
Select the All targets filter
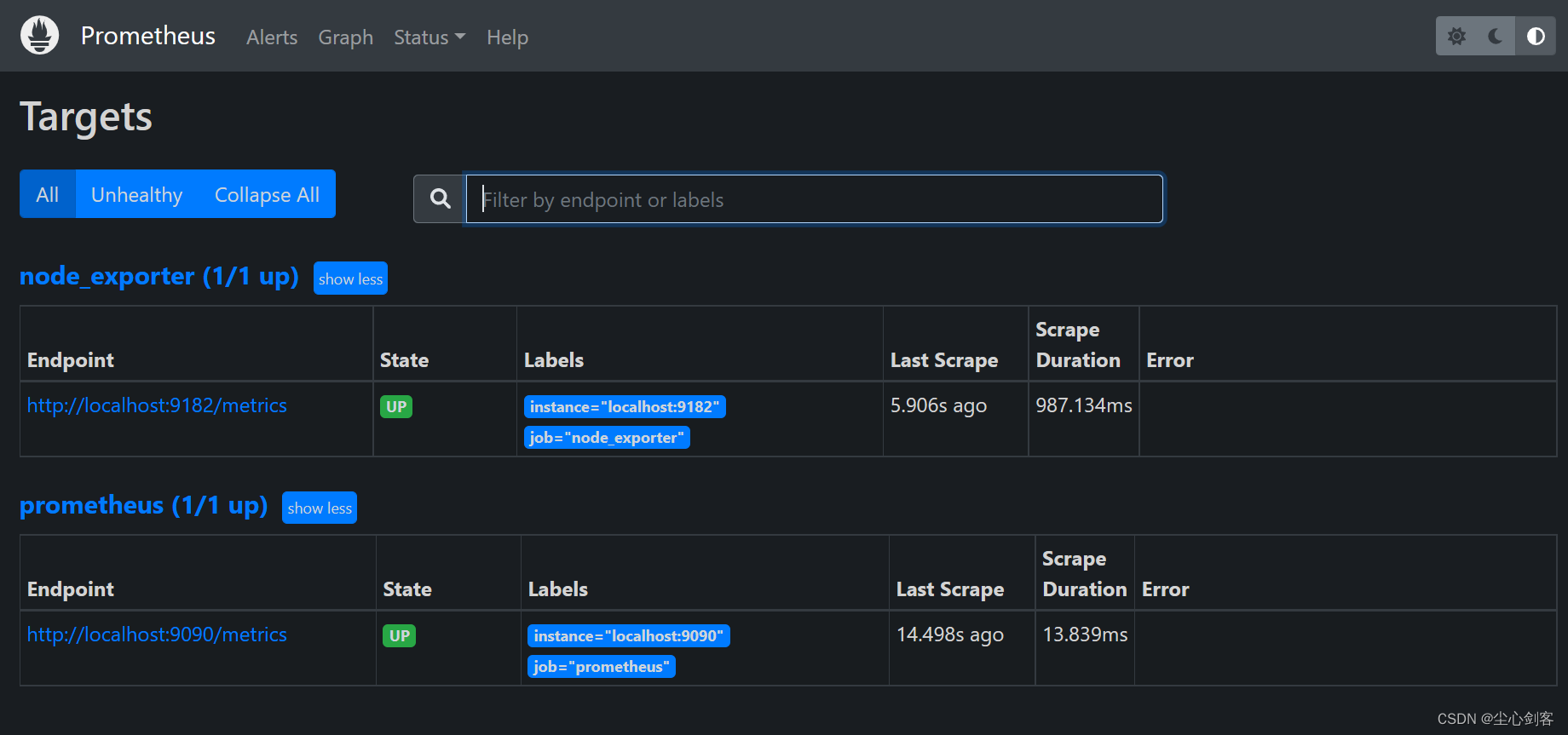[x=48, y=194]
